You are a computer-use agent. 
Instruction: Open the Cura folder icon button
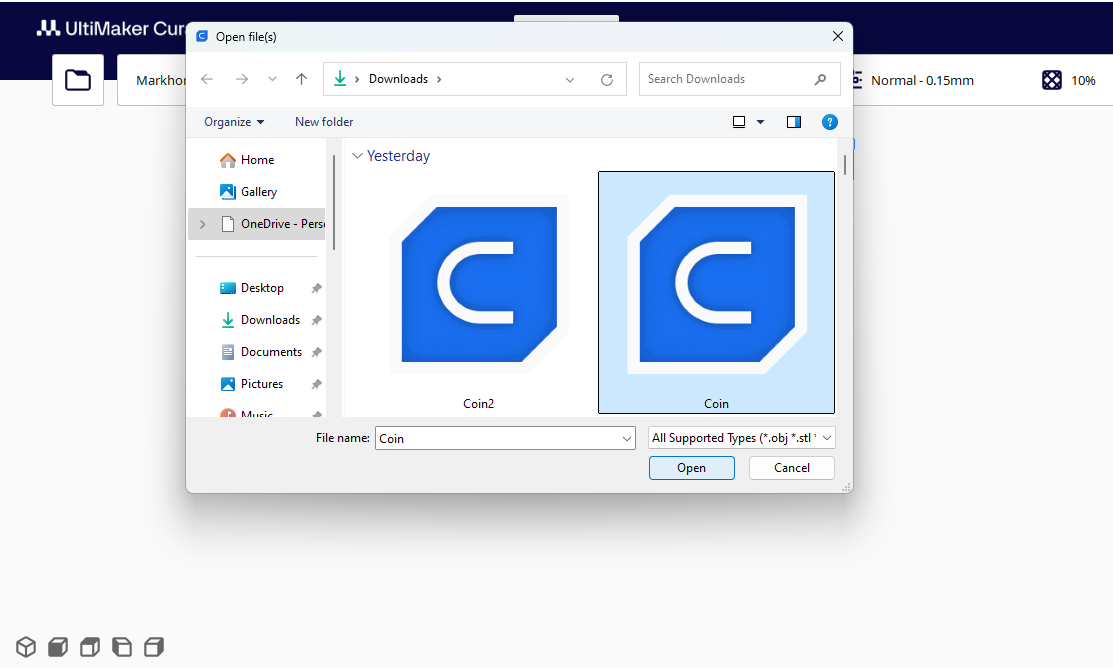point(78,80)
